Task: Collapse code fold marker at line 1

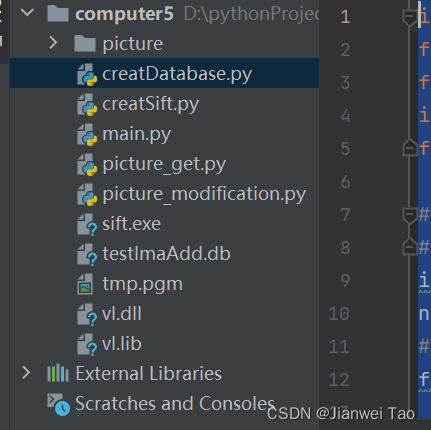Action: tap(409, 17)
